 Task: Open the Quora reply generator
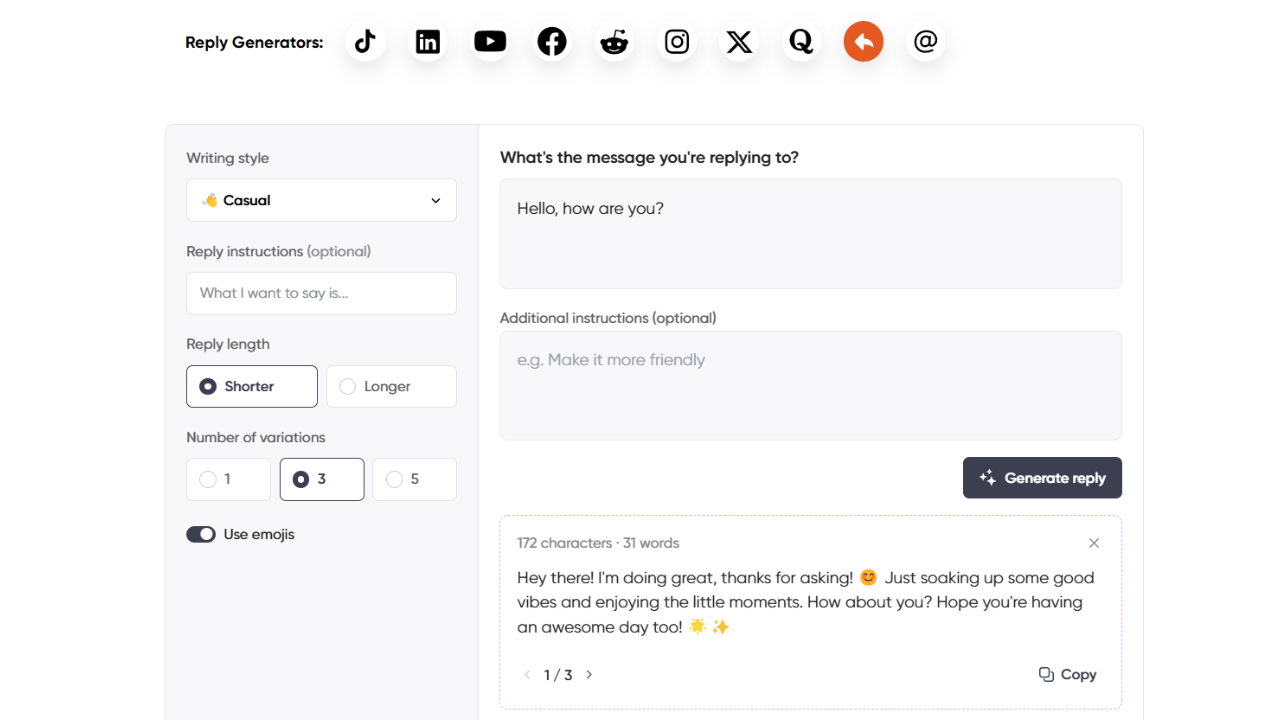(801, 41)
